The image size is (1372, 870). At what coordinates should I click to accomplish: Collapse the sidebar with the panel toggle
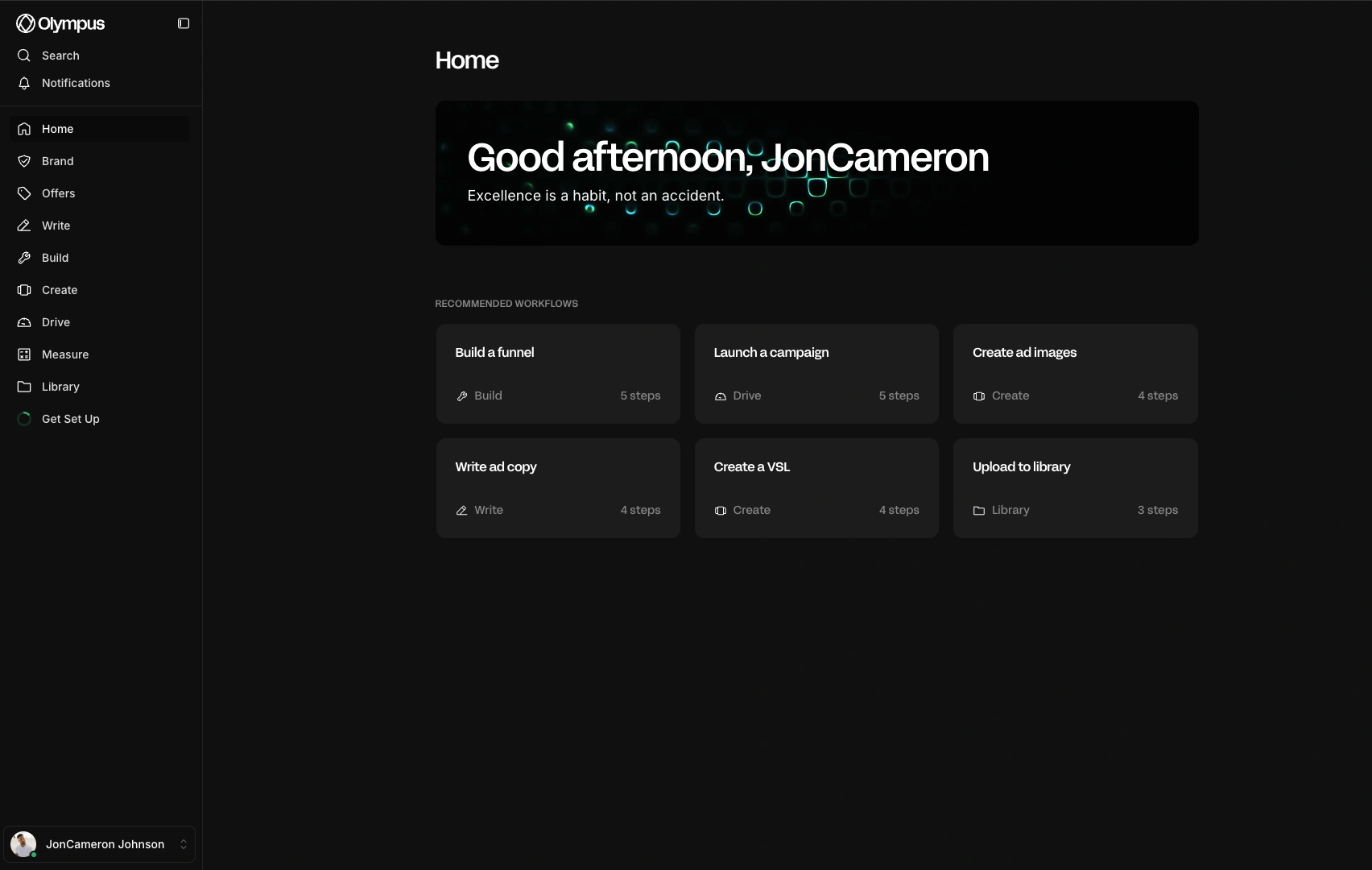click(x=183, y=23)
